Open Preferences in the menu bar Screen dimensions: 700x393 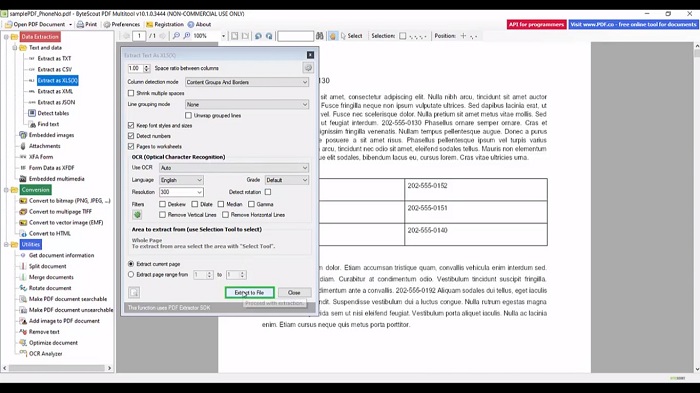click(122, 25)
